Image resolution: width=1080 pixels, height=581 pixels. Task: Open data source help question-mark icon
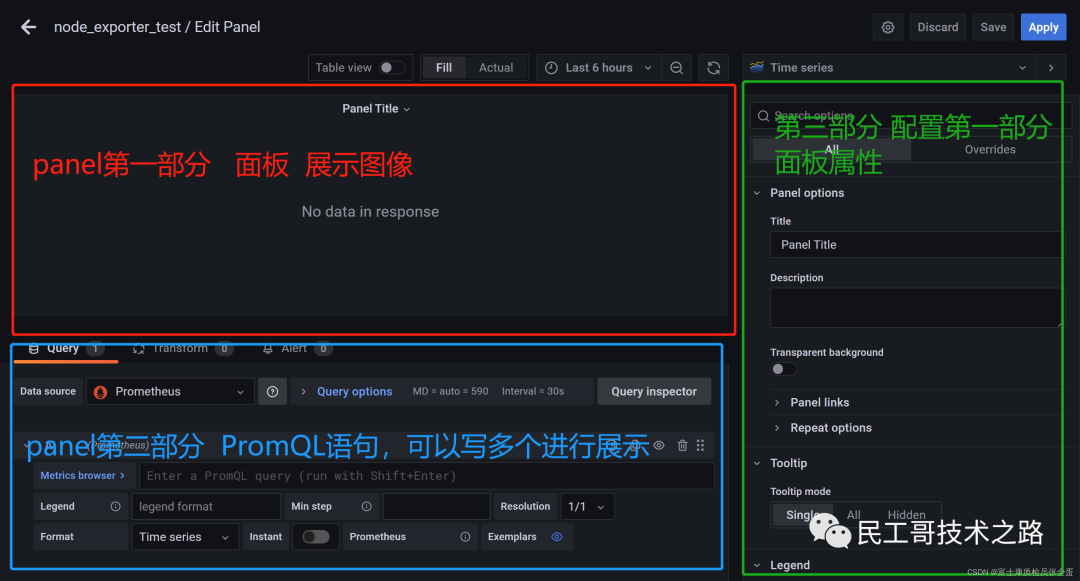click(273, 392)
